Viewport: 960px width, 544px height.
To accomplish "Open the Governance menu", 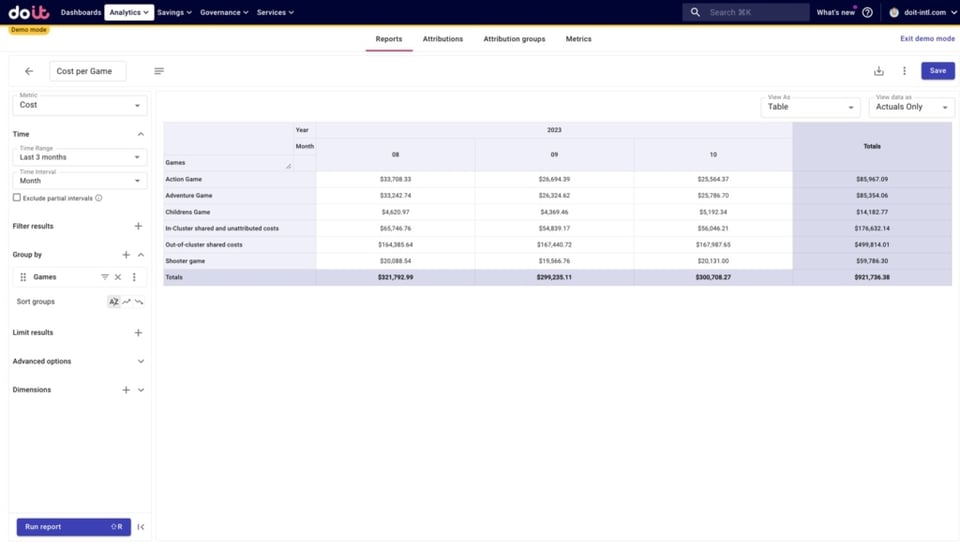I will pos(224,12).
